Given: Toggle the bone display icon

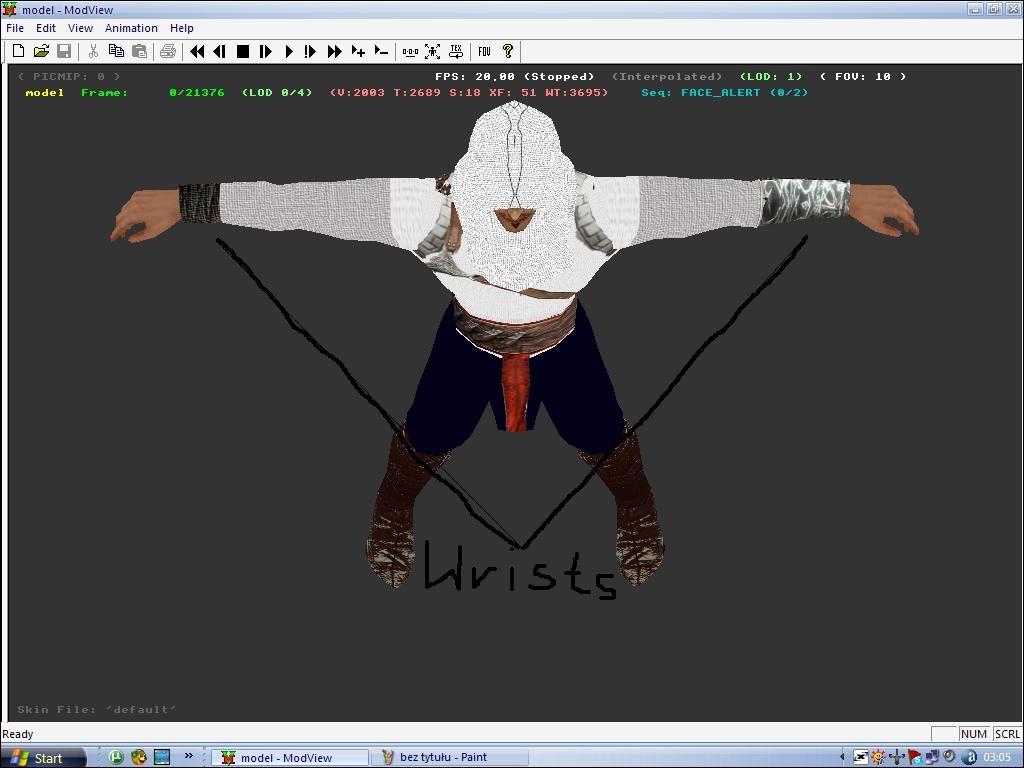Looking at the screenshot, I should [410, 51].
